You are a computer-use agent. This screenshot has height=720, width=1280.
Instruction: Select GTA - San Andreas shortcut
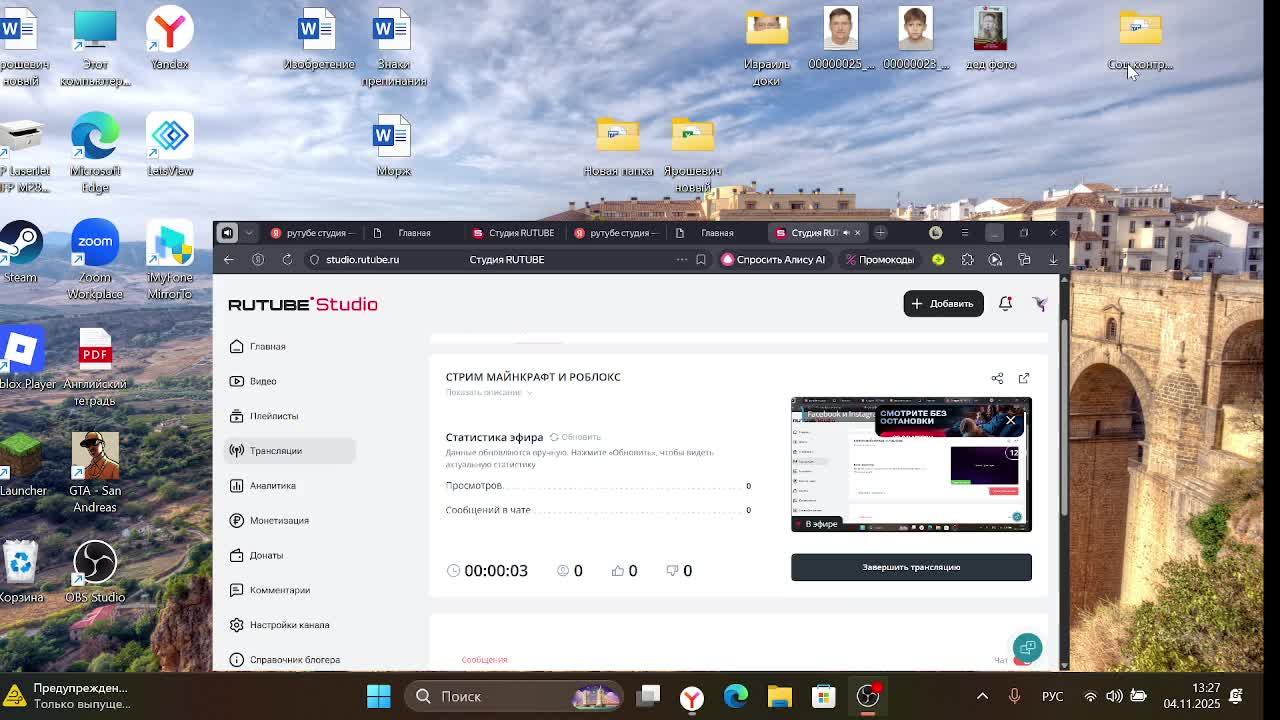(x=95, y=472)
